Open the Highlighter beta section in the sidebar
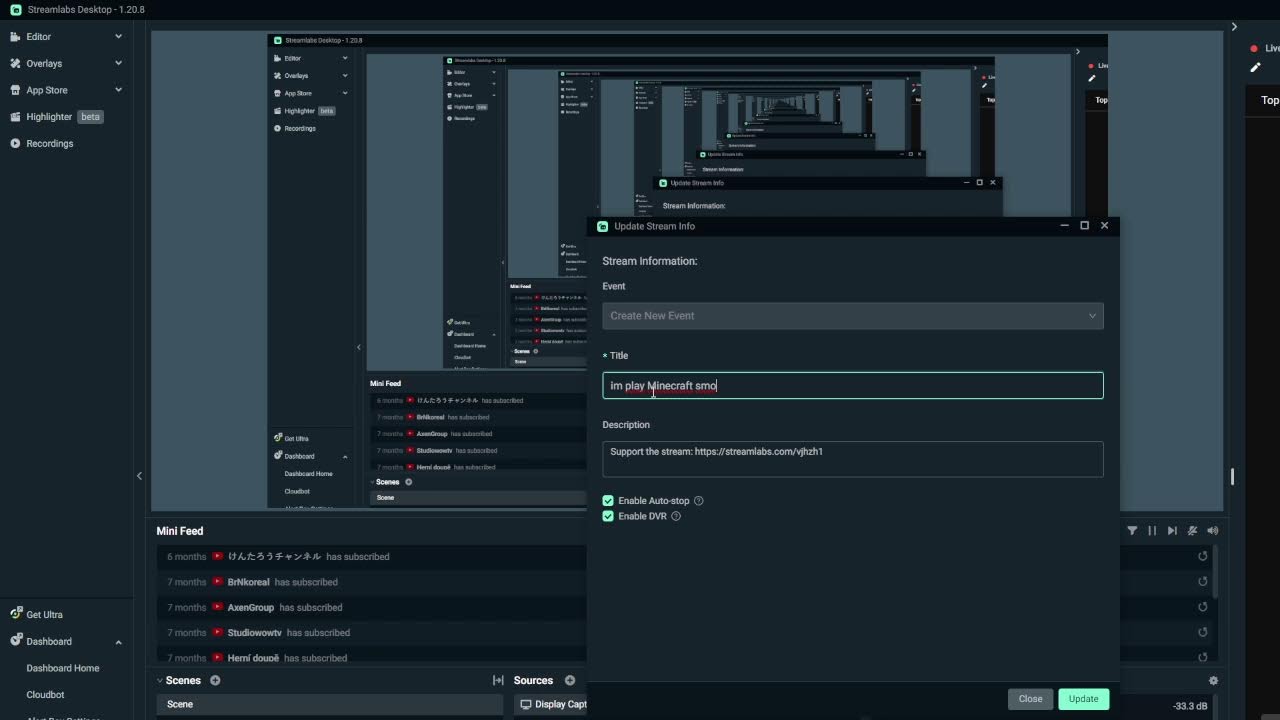 65,117
